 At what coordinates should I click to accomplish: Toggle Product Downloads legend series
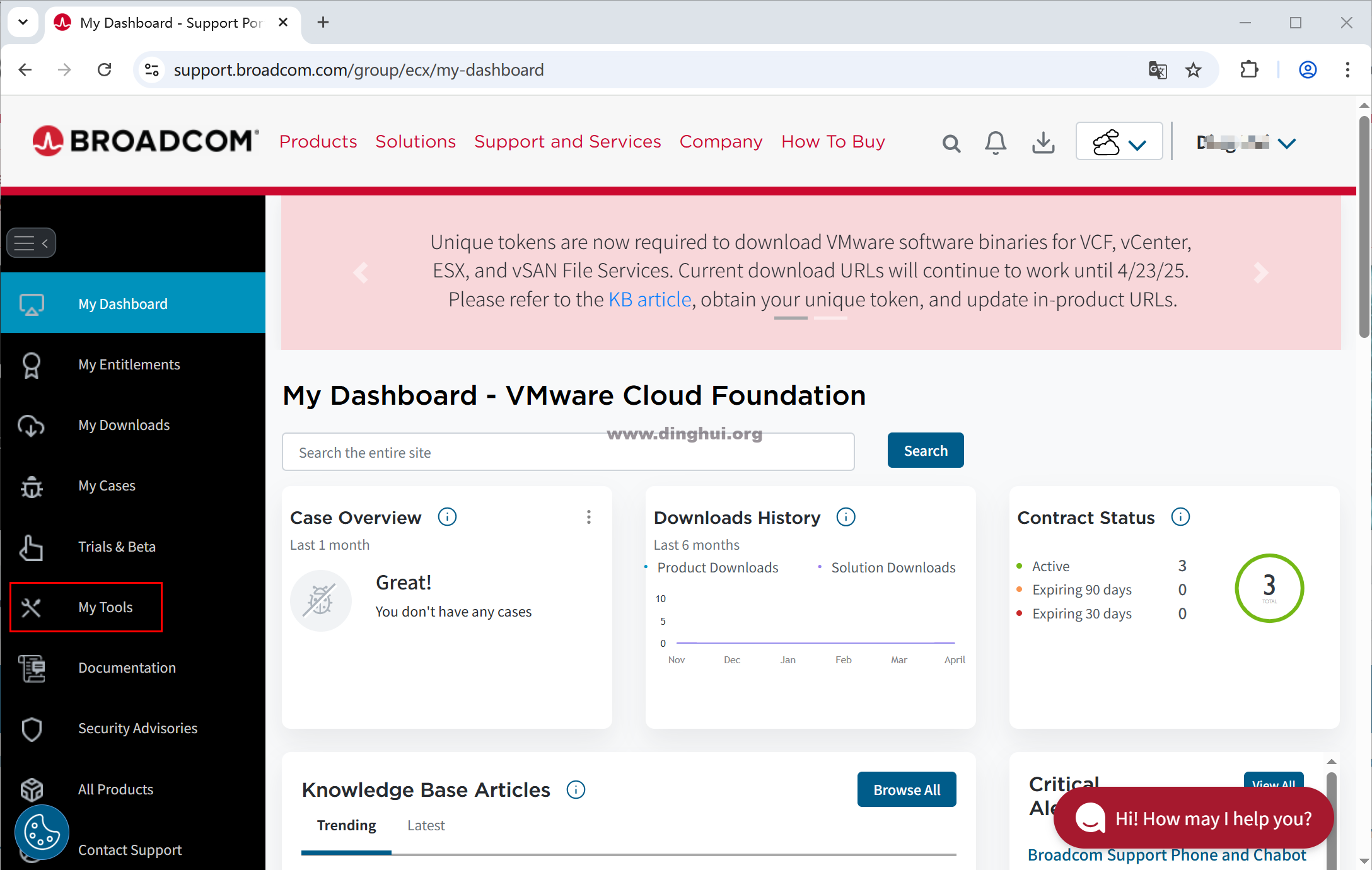click(711, 567)
